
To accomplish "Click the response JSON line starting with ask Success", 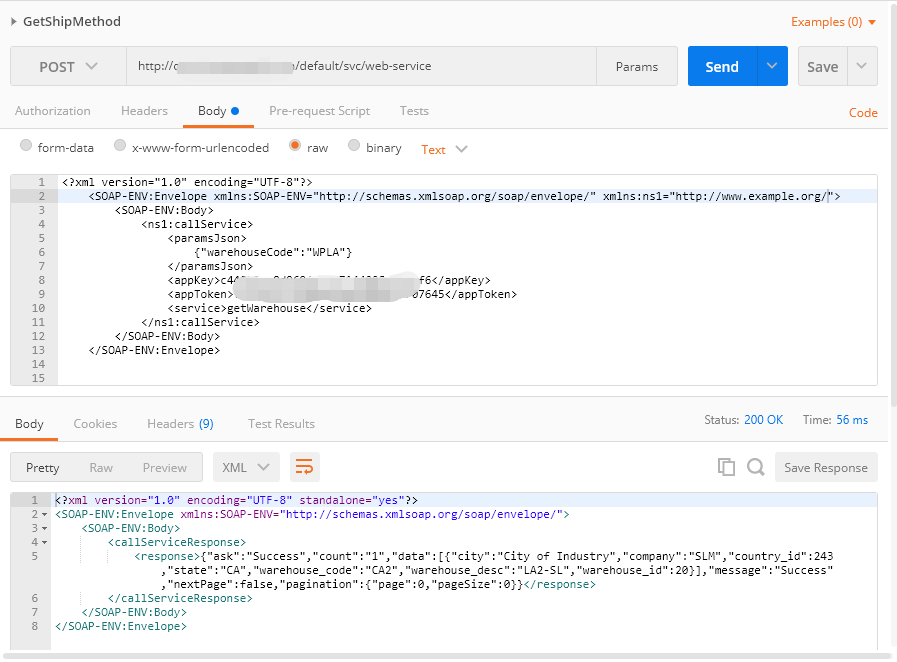I will tap(483, 556).
